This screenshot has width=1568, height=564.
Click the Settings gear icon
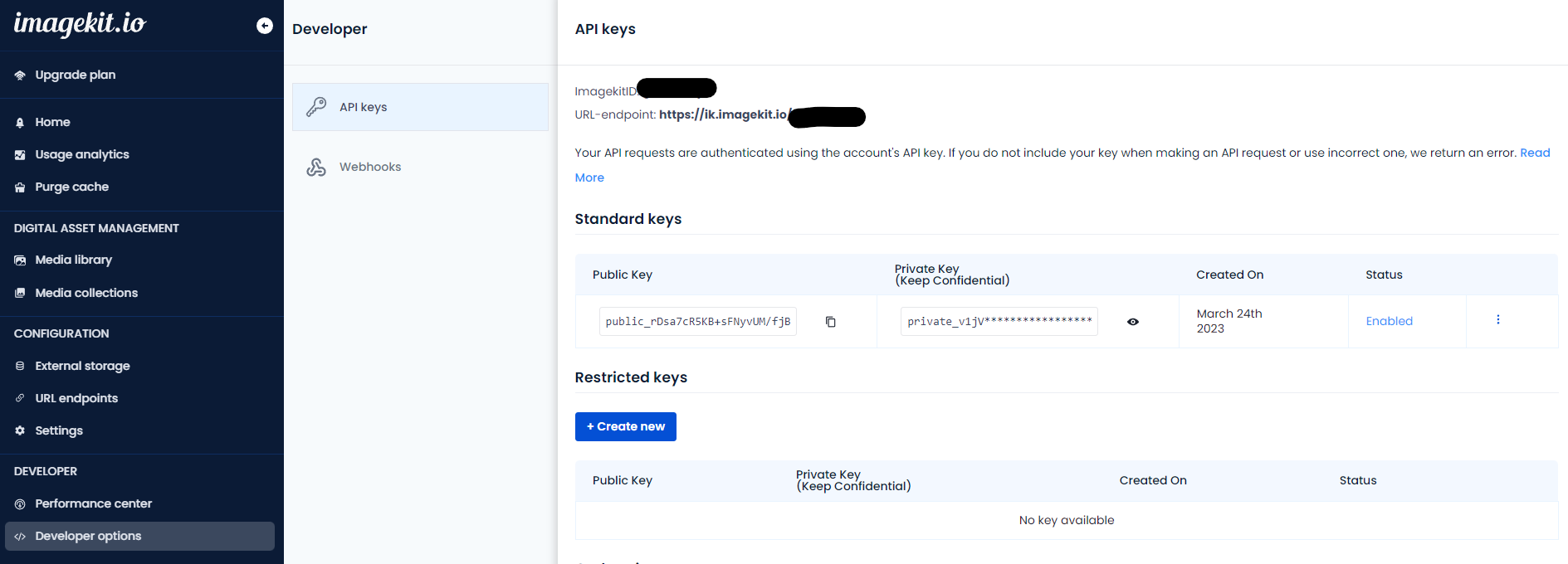pos(20,430)
